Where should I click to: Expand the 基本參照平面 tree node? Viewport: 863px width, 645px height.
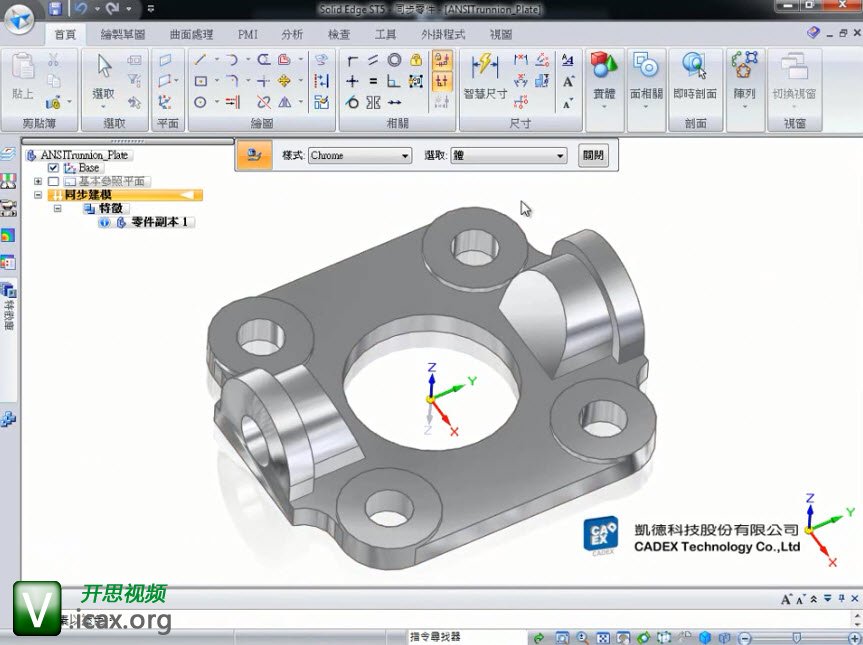pos(38,182)
